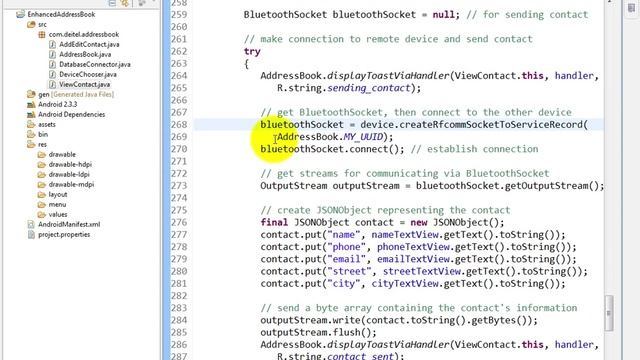Click 'MY_UUID' on line 269

[363, 137]
